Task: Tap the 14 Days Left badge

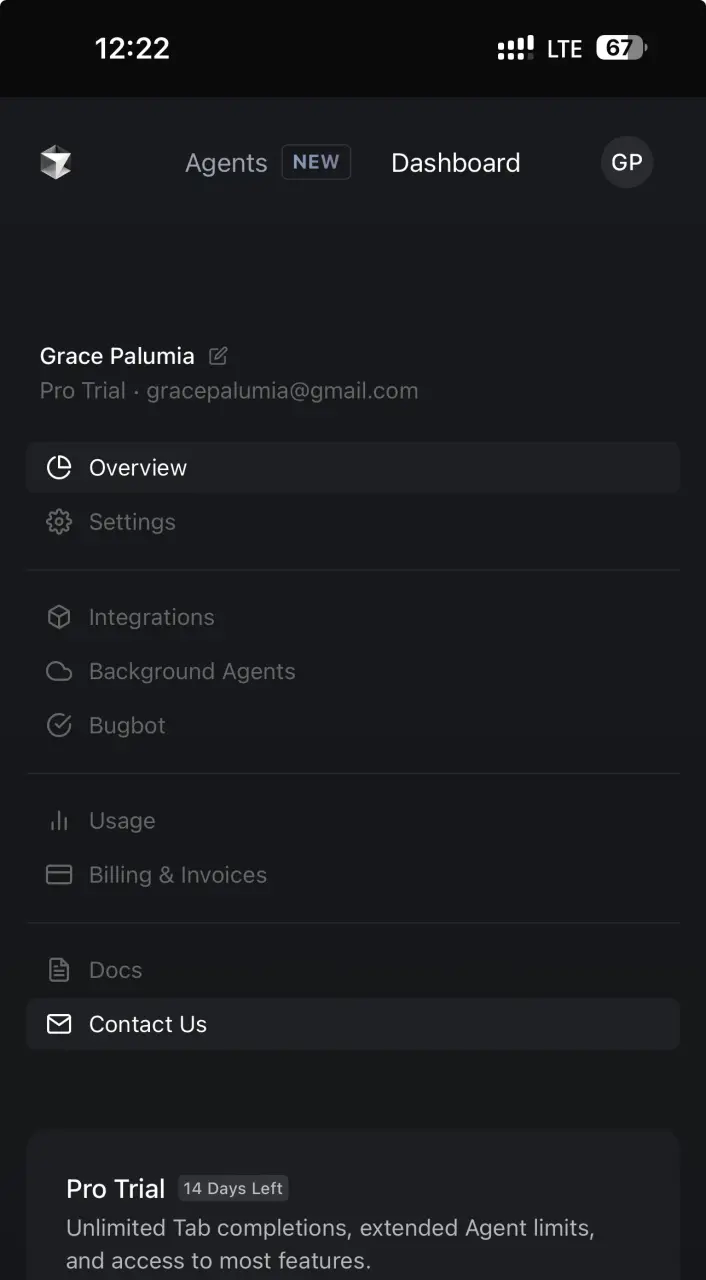Action: point(233,1188)
